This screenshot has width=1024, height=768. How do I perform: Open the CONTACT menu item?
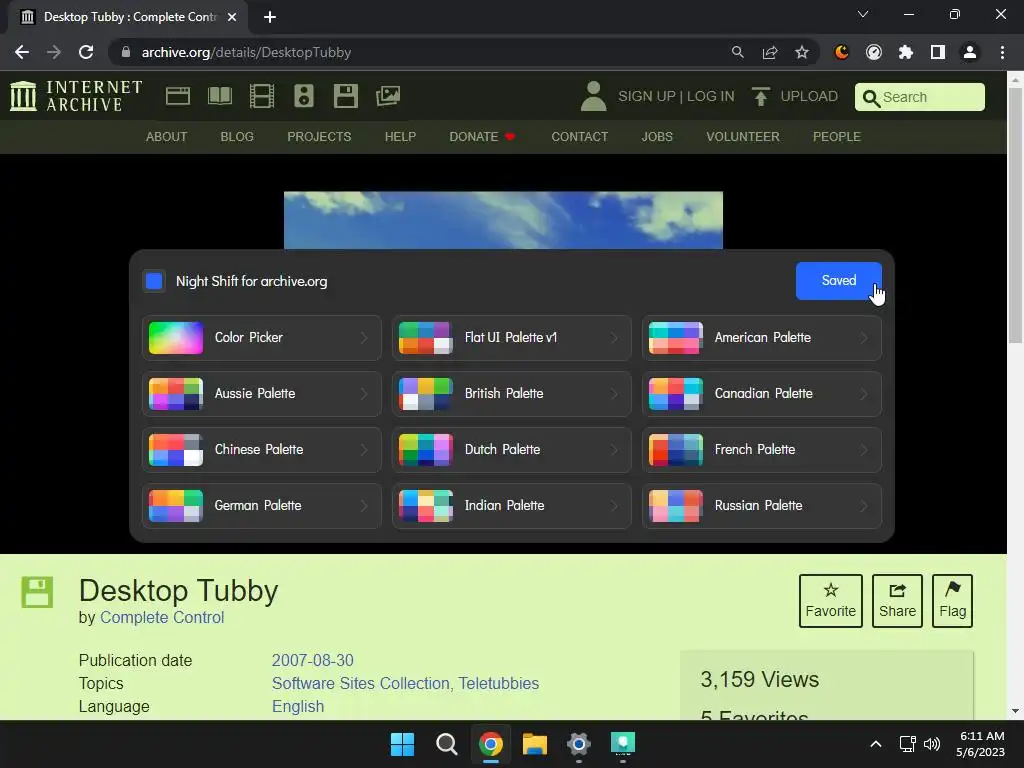(580, 136)
